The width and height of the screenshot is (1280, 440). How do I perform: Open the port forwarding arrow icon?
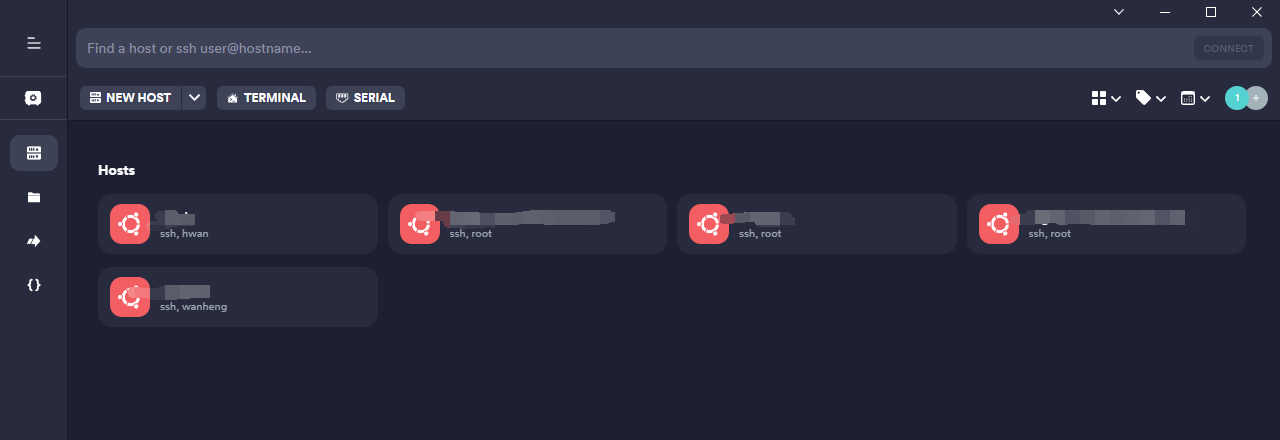click(34, 241)
